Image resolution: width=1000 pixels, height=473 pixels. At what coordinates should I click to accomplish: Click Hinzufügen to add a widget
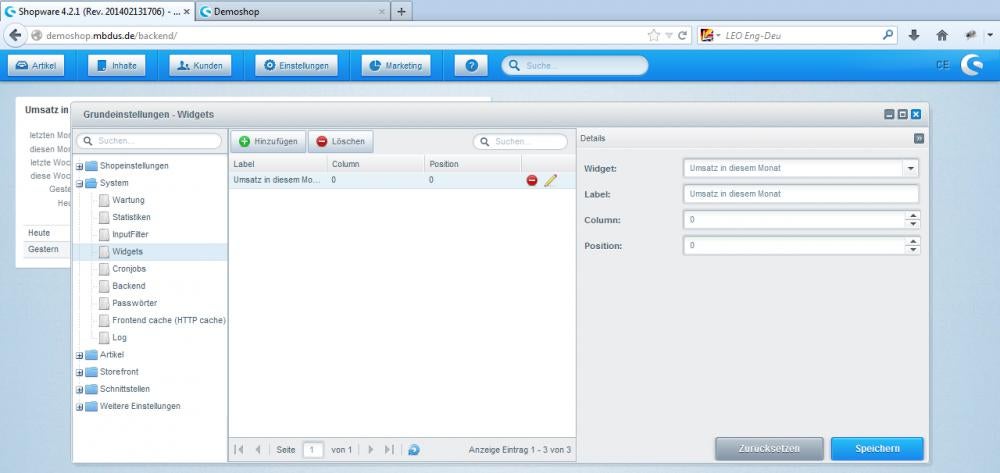(268, 142)
